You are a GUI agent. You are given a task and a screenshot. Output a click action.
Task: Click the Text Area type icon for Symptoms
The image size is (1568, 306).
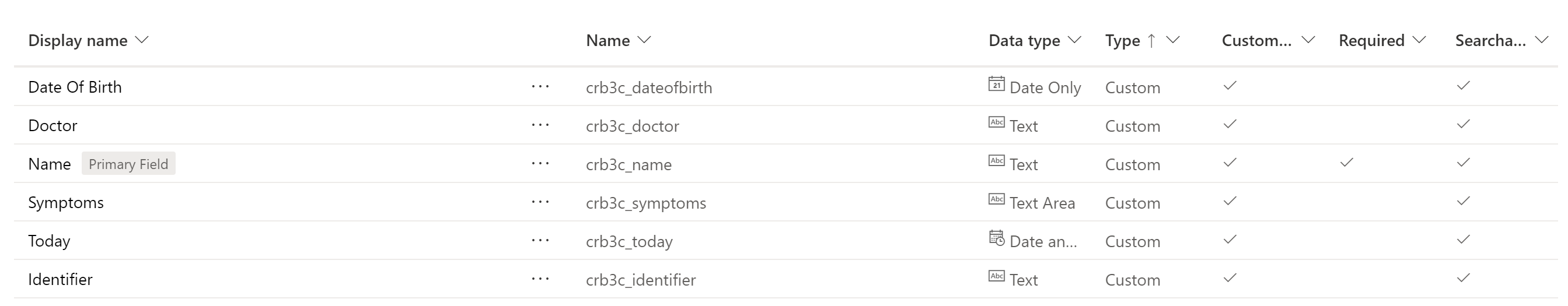pyautogui.click(x=997, y=199)
